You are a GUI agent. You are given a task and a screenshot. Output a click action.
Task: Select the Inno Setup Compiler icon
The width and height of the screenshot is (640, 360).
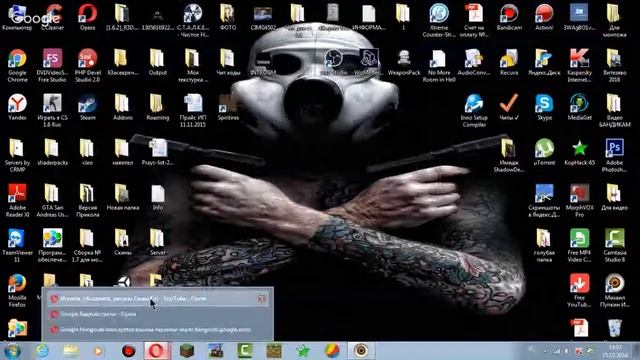pyautogui.click(x=474, y=109)
